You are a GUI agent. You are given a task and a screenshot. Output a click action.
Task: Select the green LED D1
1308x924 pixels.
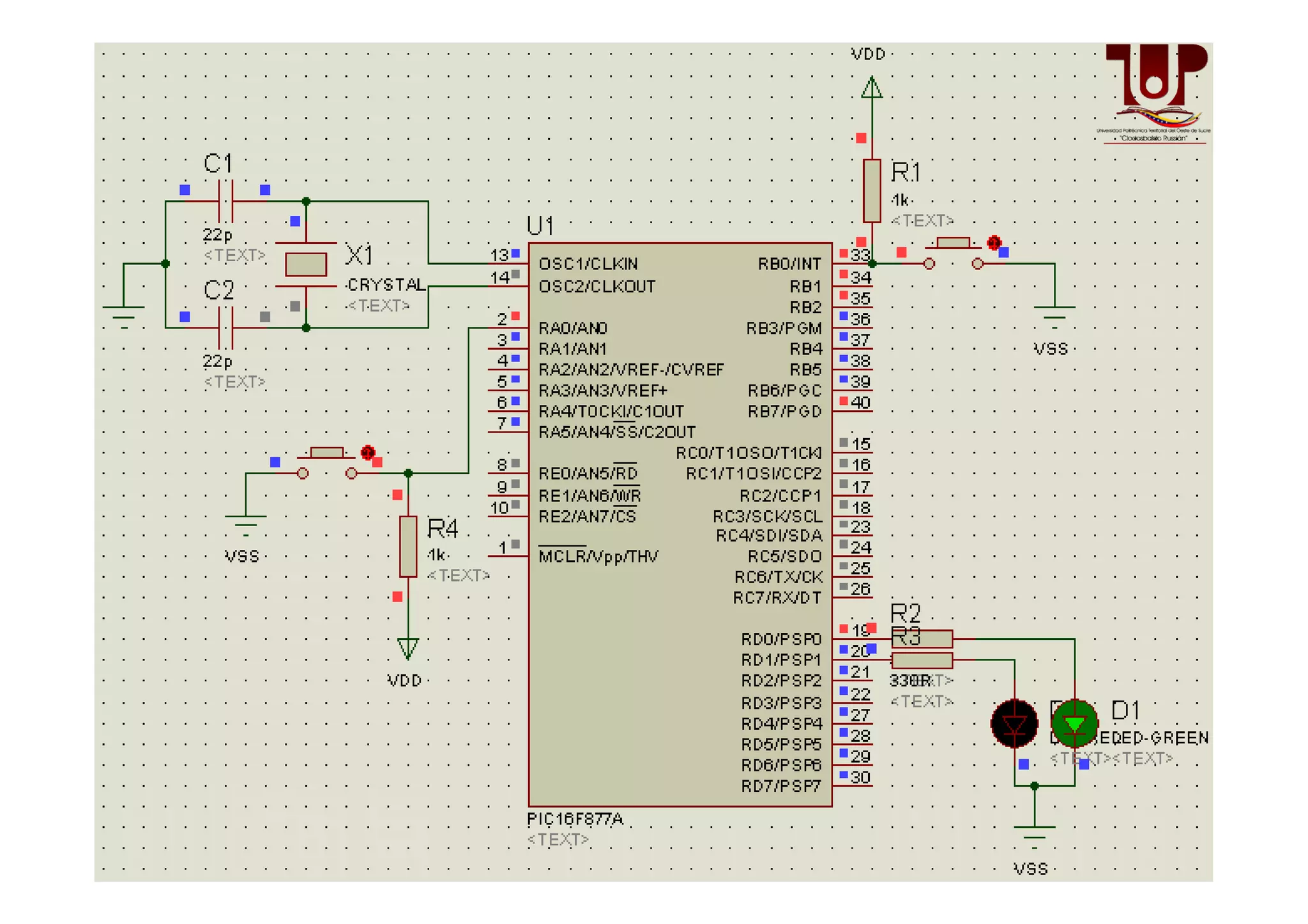(x=1074, y=723)
